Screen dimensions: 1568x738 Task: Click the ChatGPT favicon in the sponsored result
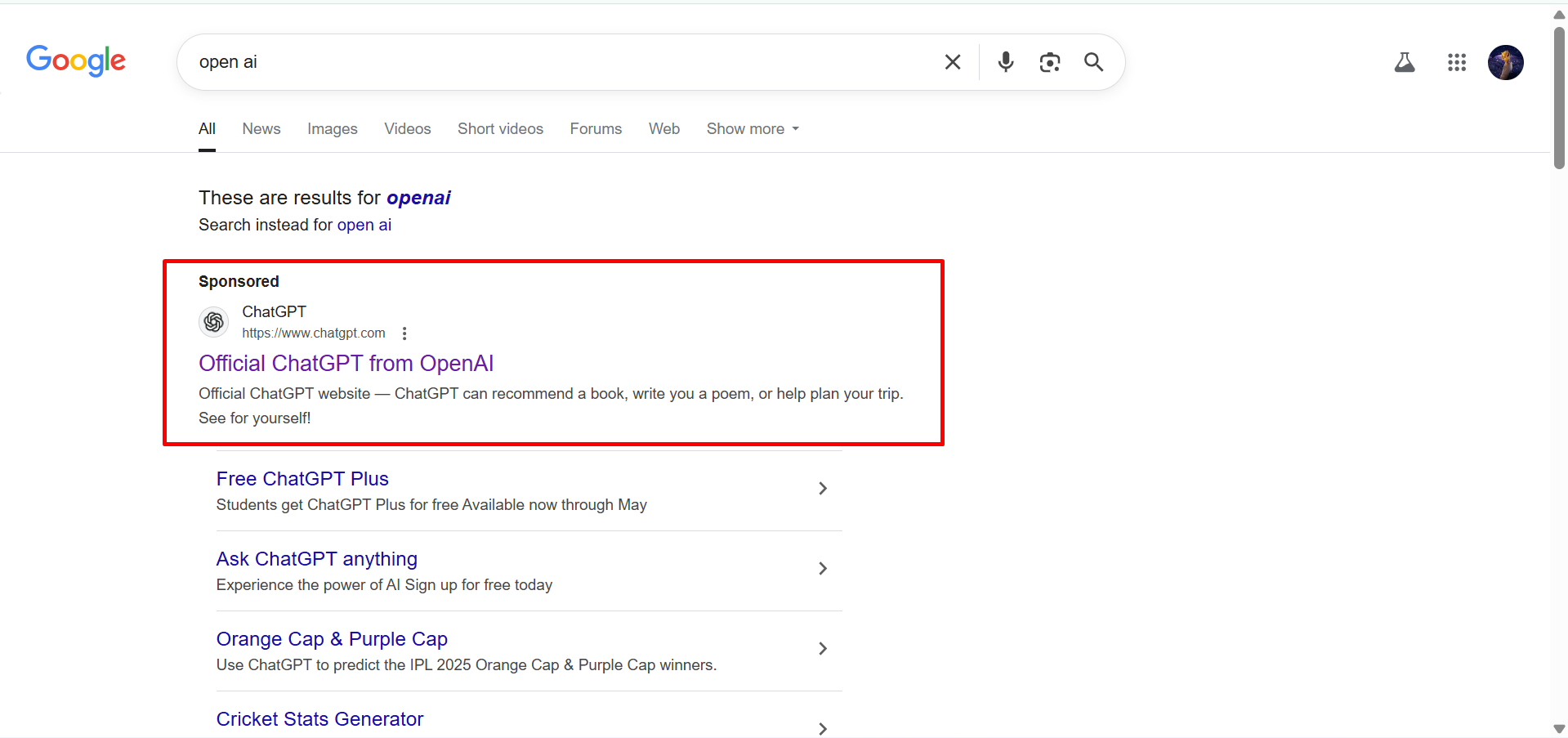coord(214,322)
